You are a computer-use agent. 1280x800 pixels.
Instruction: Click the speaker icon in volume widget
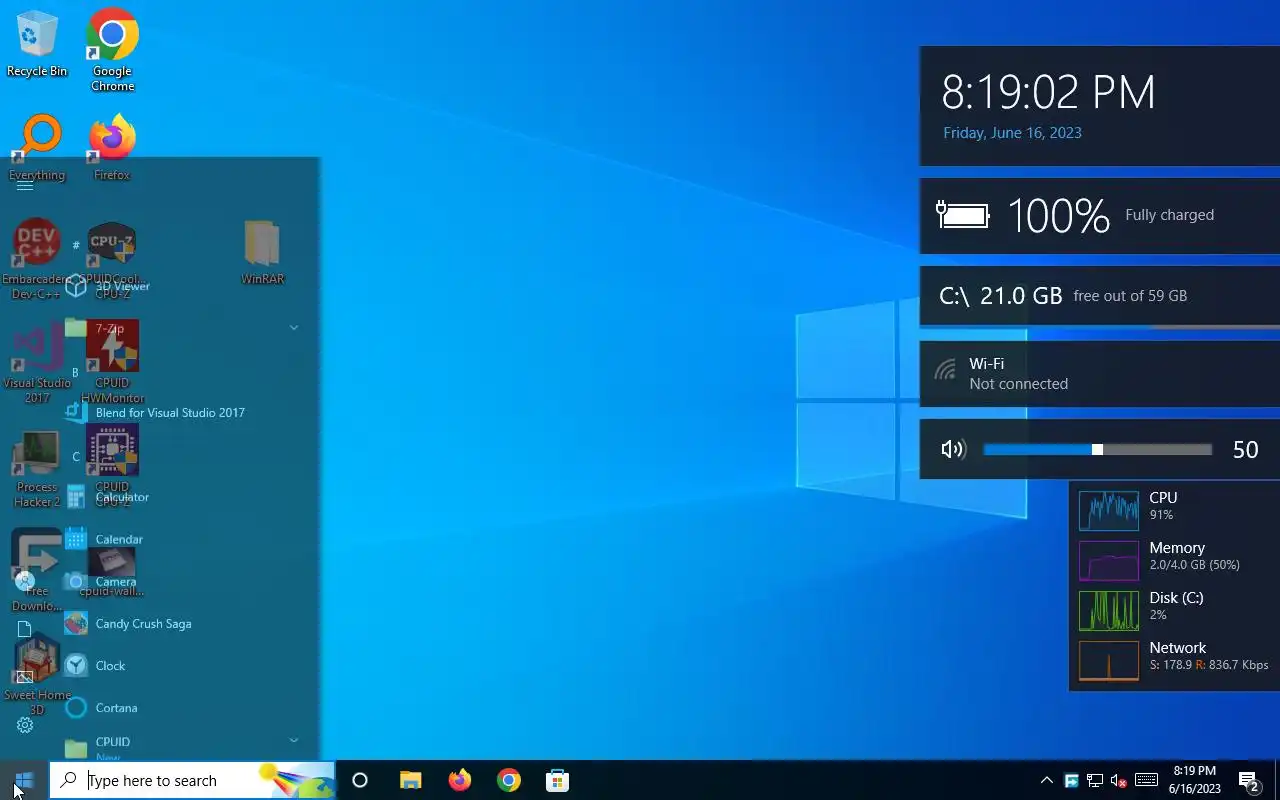coord(953,449)
